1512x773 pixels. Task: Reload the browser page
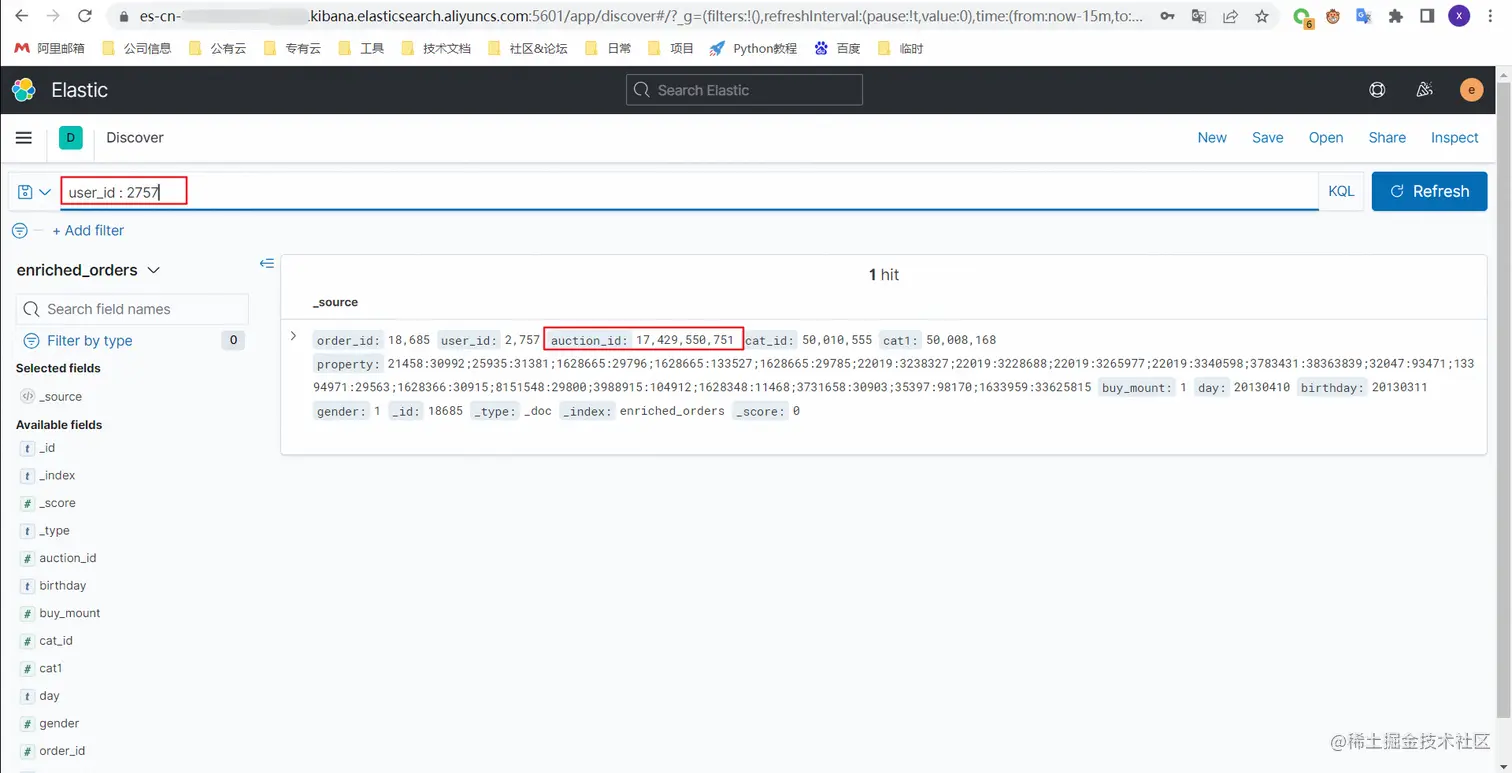tap(84, 16)
